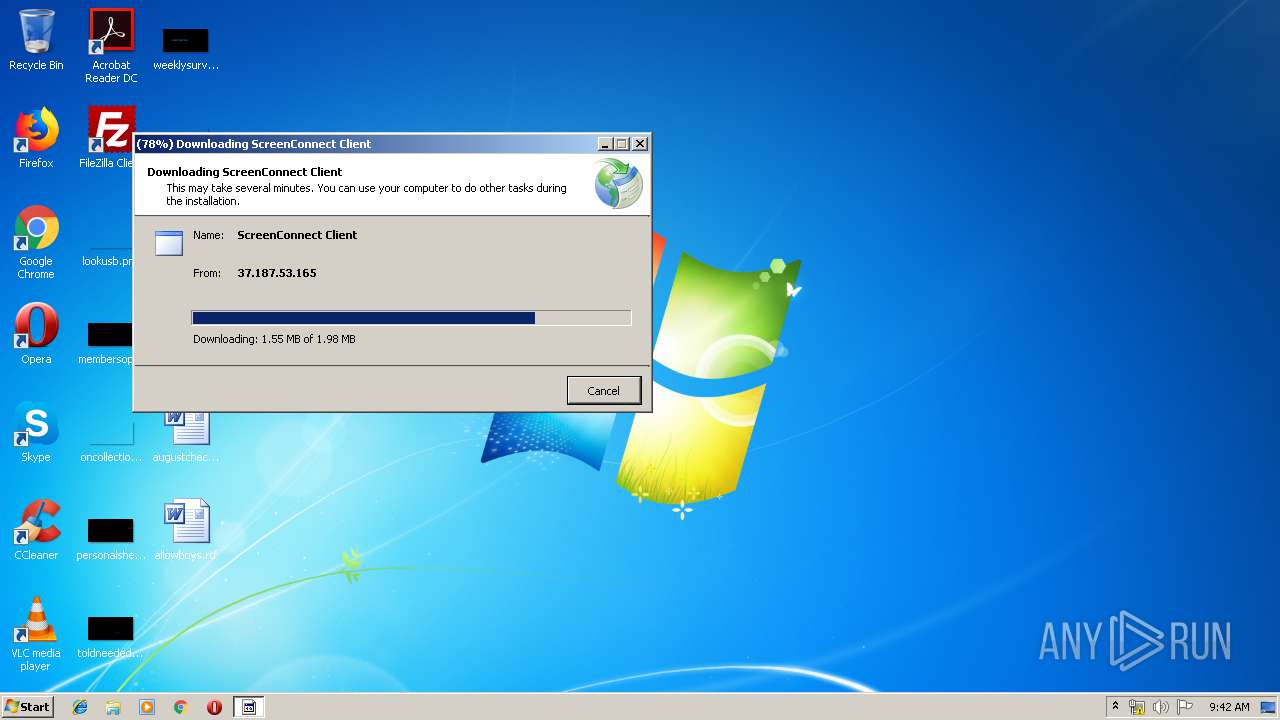Screen dimensions: 1280x720
Task: Launch Acrobat Reader DC shortcut
Action: pos(111,45)
